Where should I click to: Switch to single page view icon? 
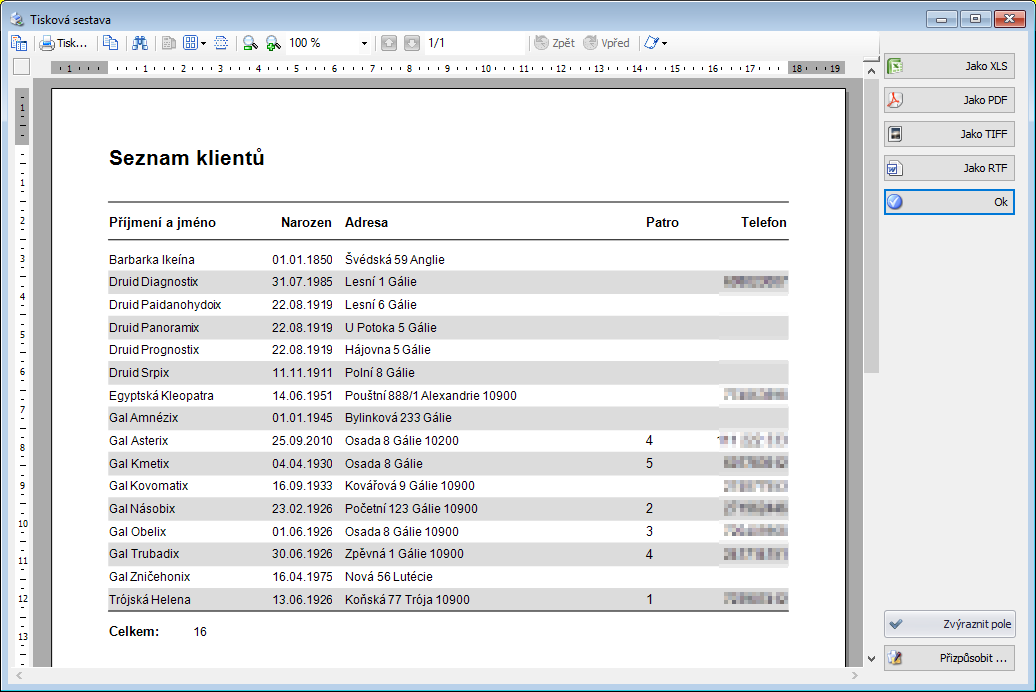pyautogui.click(x=169, y=44)
